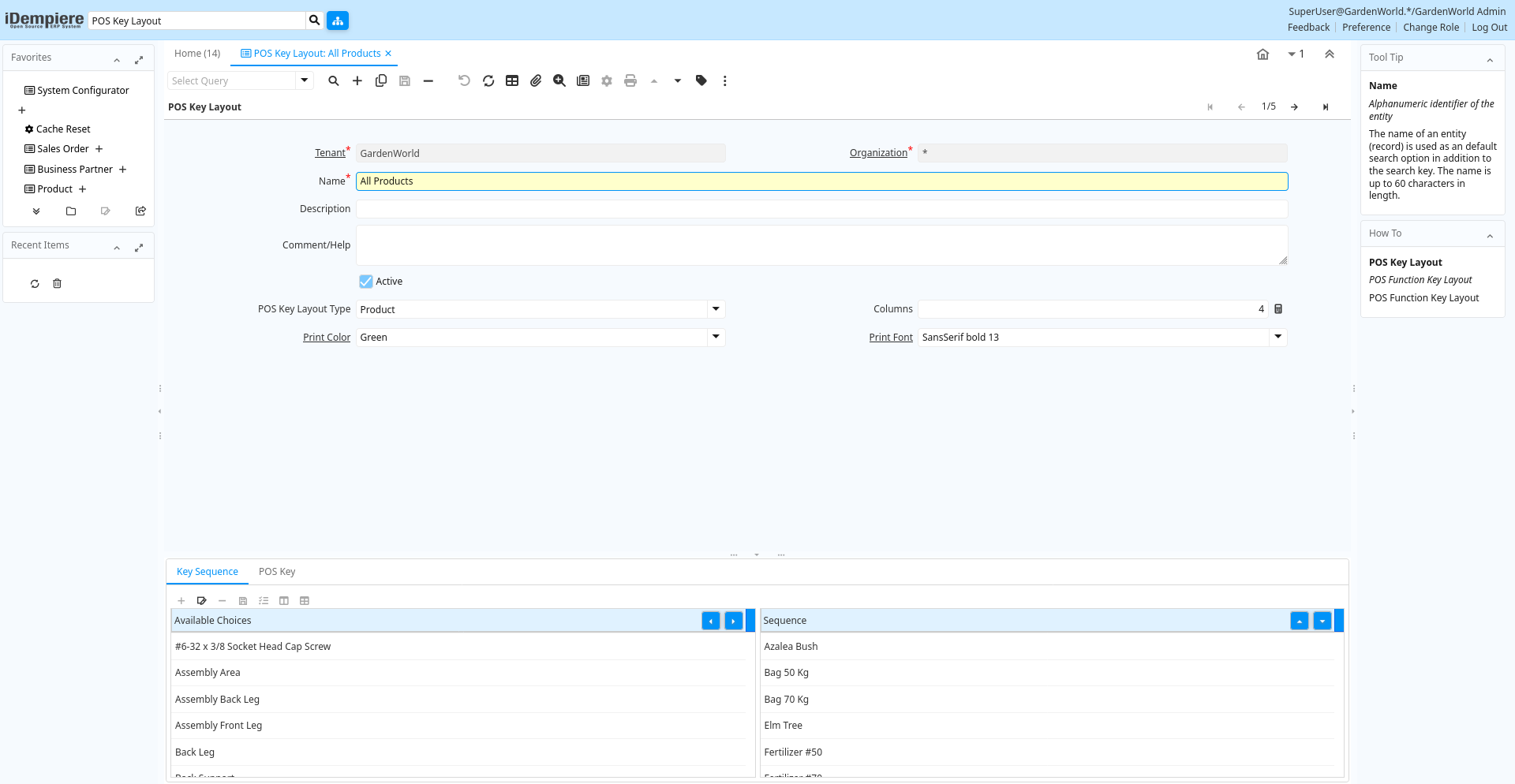This screenshot has width=1515, height=784.
Task: Toggle grid view in the toolbar
Action: click(512, 80)
